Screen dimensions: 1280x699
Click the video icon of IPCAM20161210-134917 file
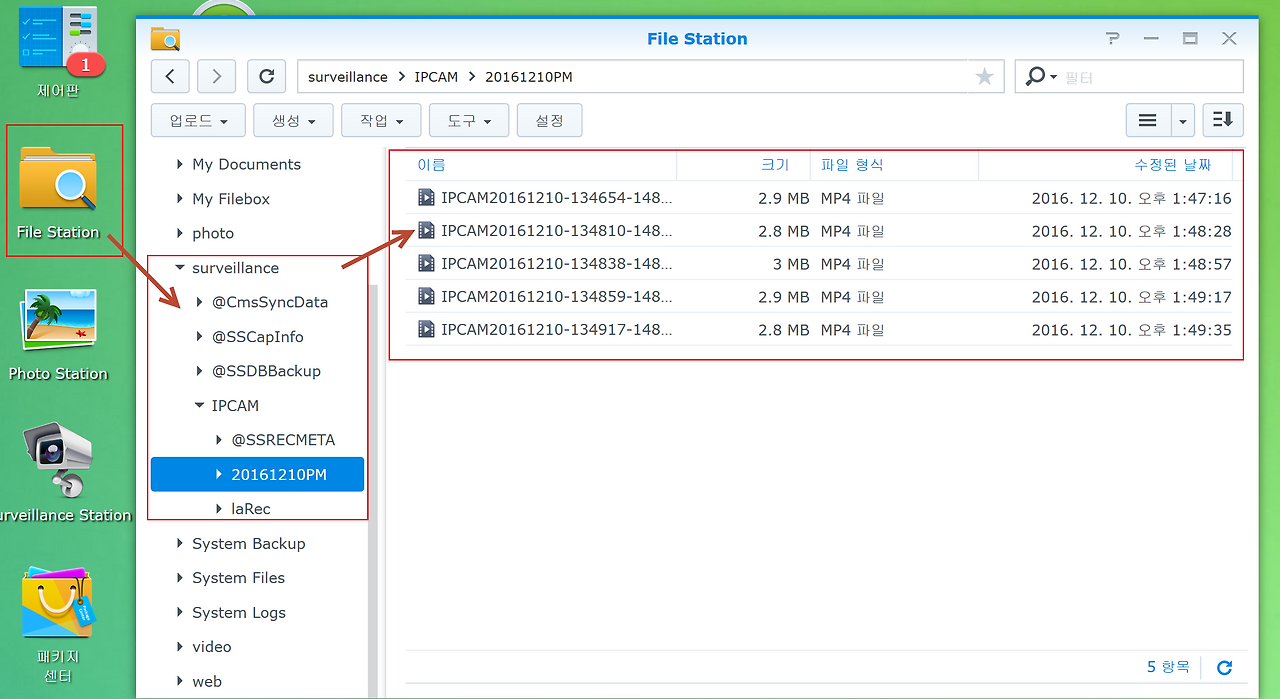click(426, 330)
